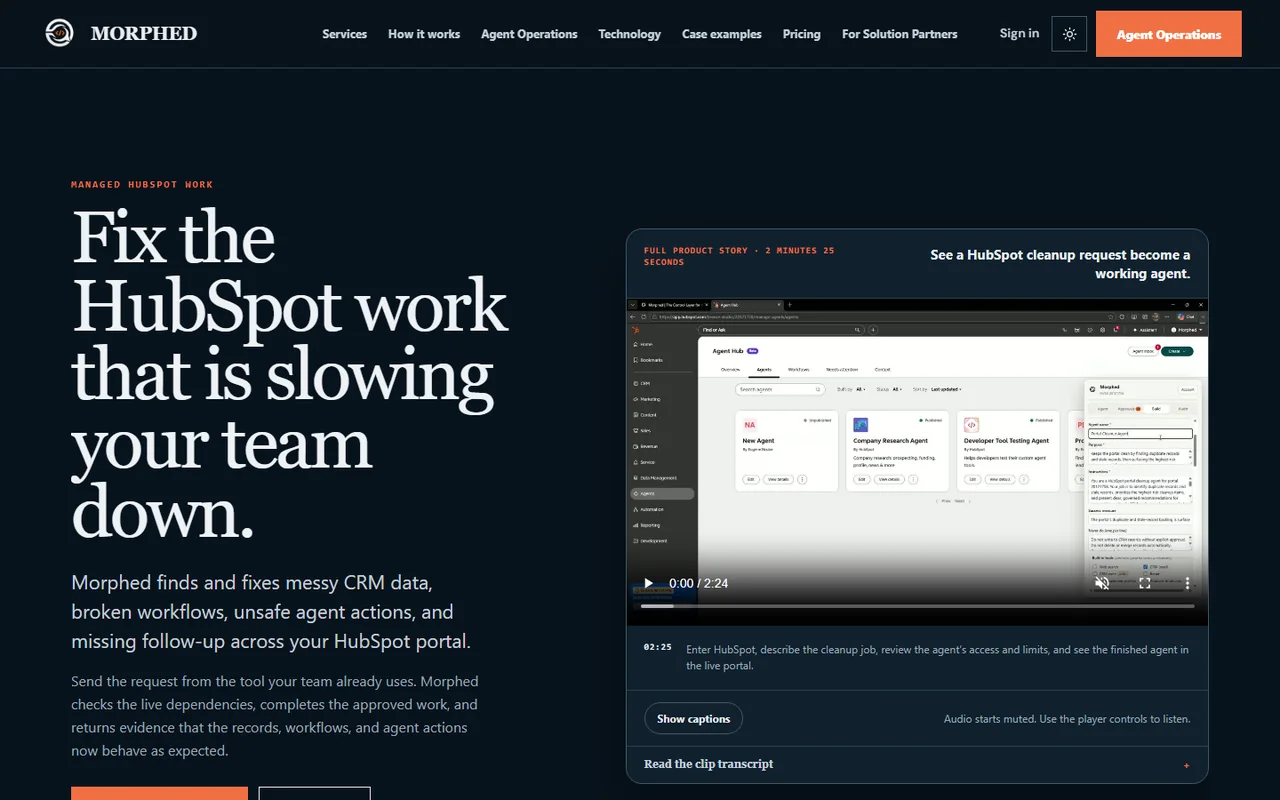
Task: Click 'Morphed finds and fixes messy CRM data' paragraph
Action: click(271, 612)
